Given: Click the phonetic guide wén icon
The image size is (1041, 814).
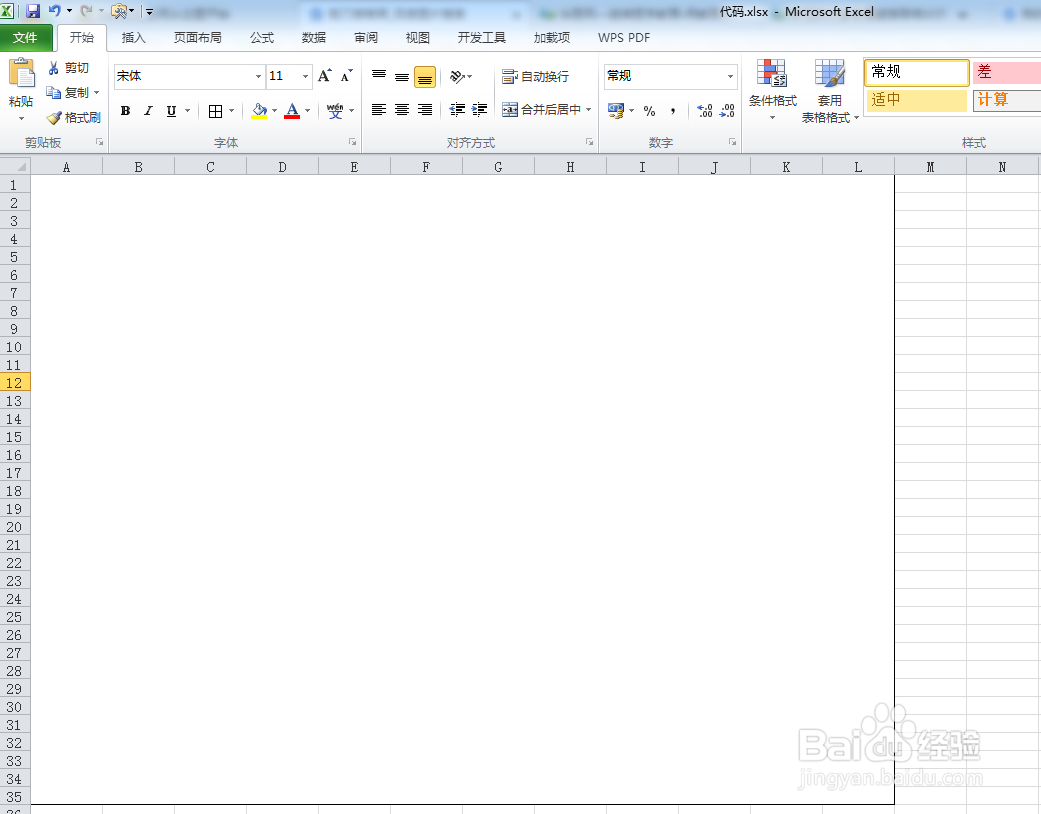Looking at the screenshot, I should tap(335, 111).
